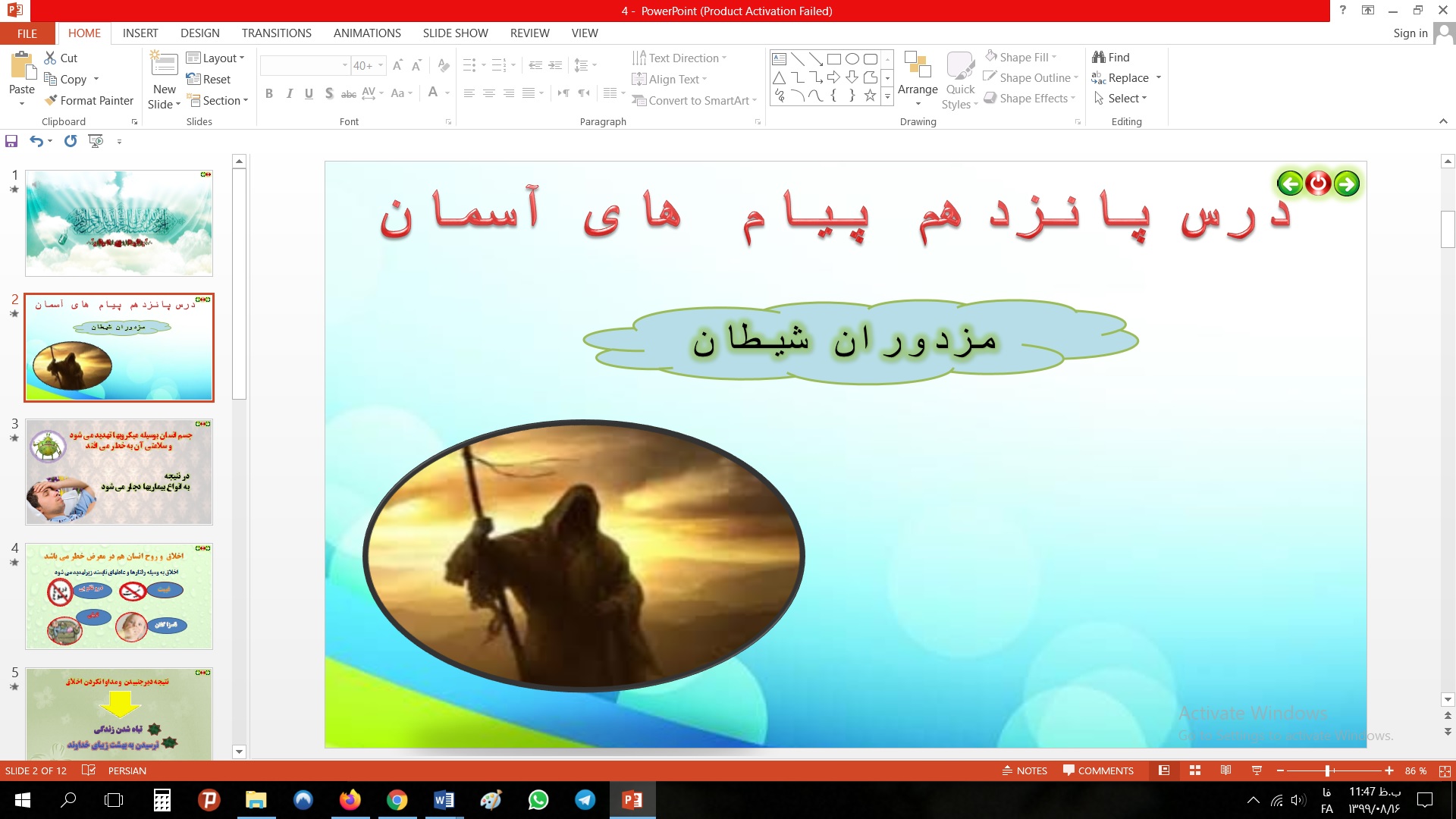Screen dimensions: 1456x819
Task: Click the Save icon in quick access toolbar
Action: 11,141
